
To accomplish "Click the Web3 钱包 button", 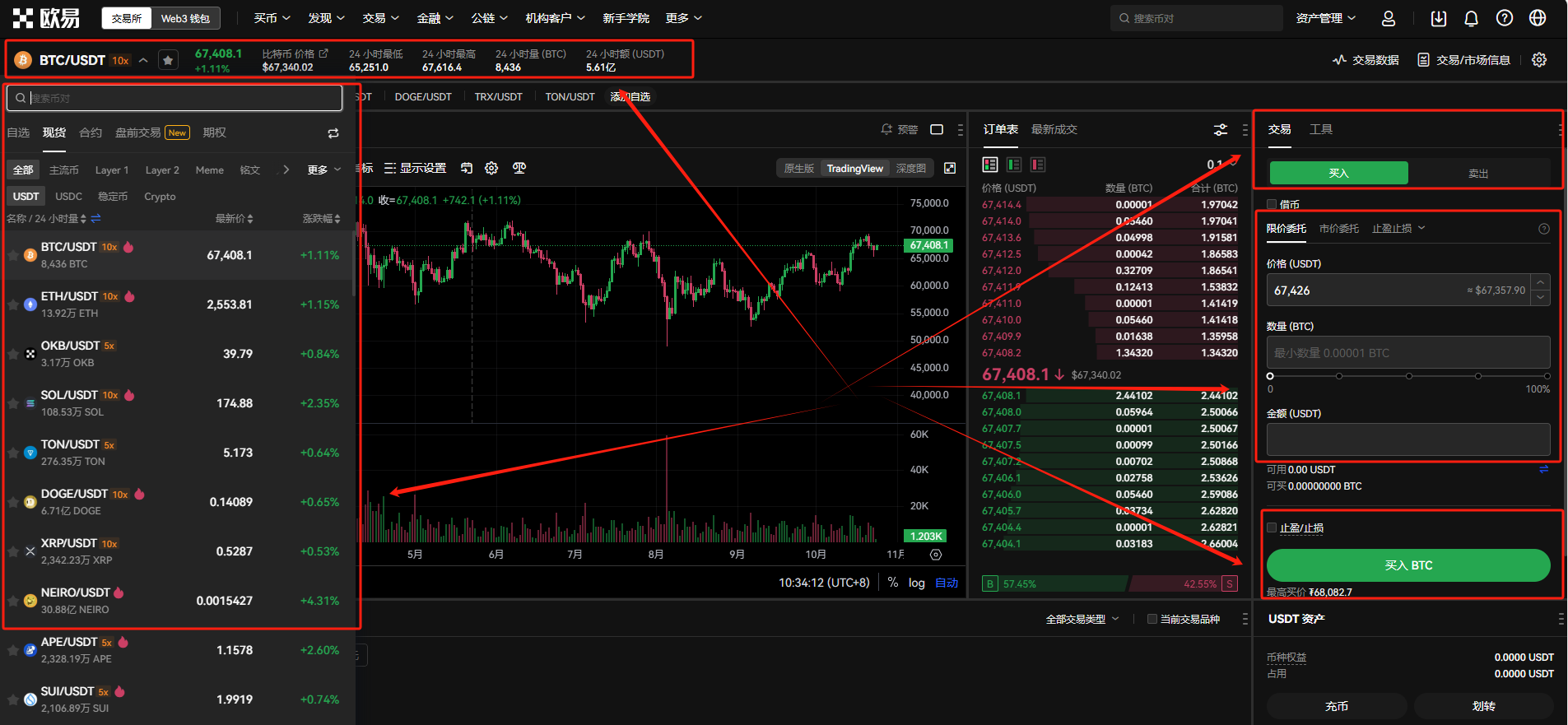I will pyautogui.click(x=185, y=18).
